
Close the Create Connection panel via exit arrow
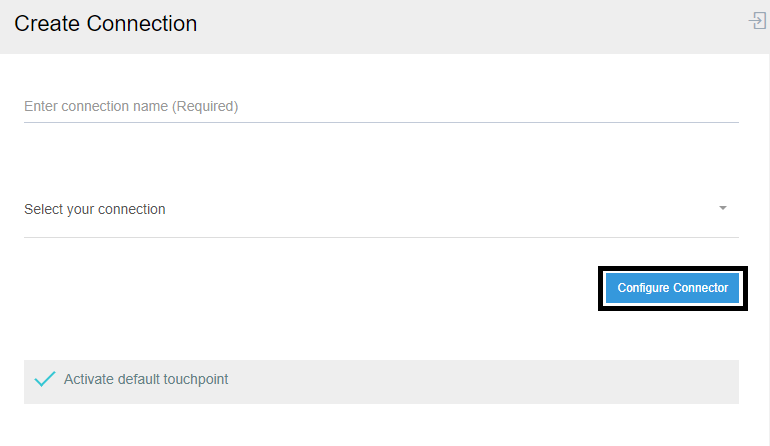click(757, 21)
